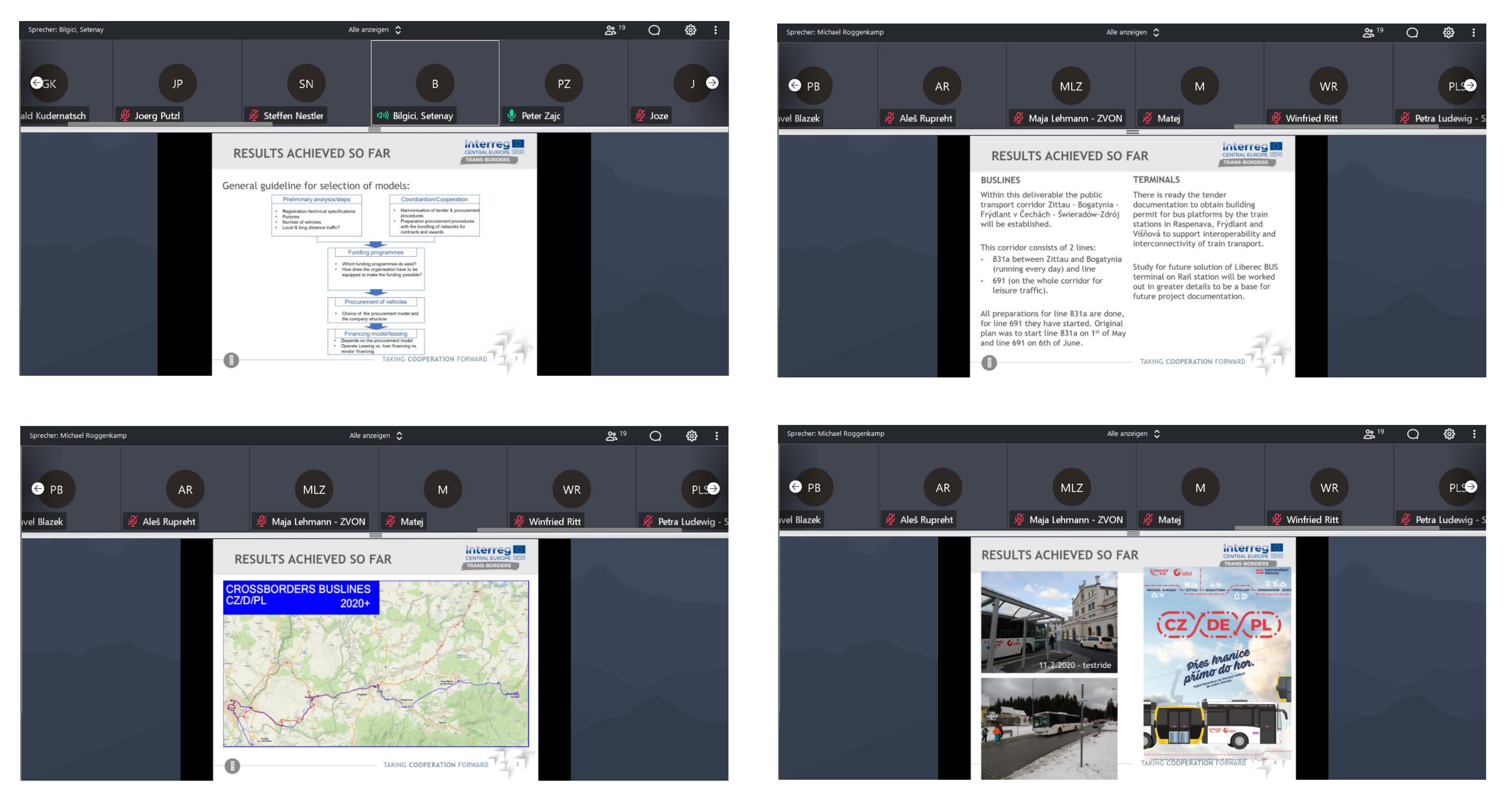Select the JP avatar of Joerg Putzl
The width and height of the screenshot is (1512, 800).
[177, 83]
